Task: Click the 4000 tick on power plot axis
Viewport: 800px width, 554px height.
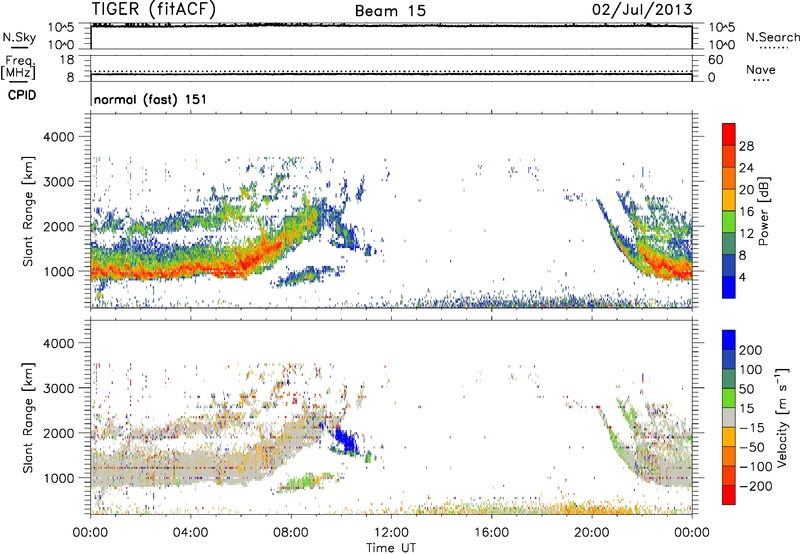Action: 59,137
